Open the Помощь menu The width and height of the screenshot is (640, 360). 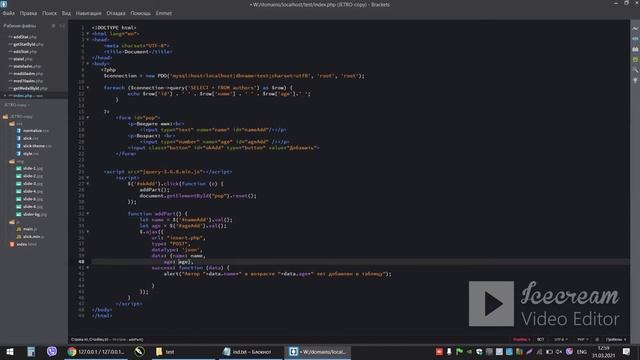(140, 13)
